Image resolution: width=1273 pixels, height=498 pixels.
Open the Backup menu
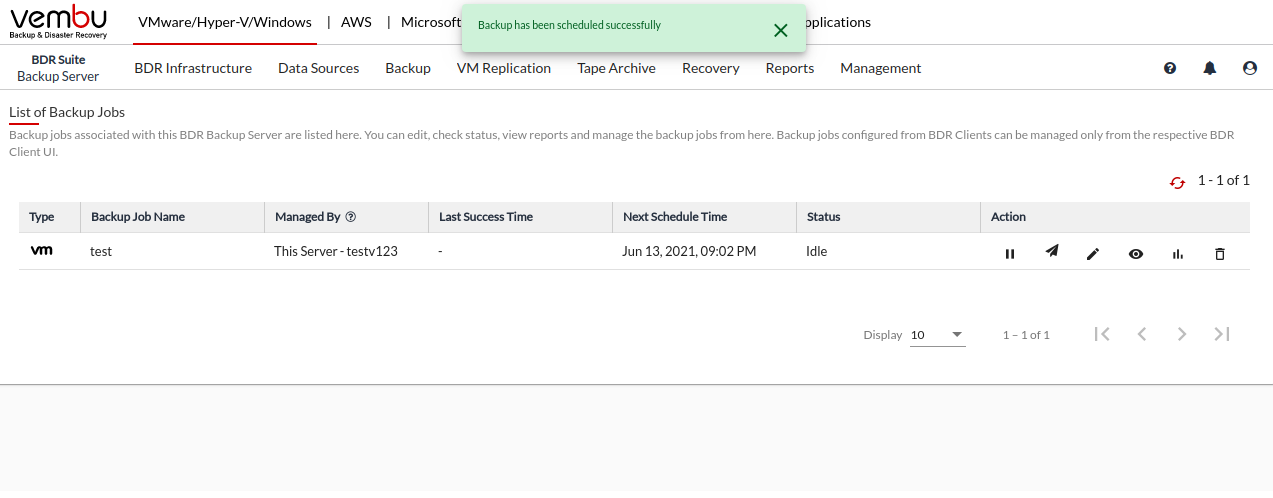[408, 68]
